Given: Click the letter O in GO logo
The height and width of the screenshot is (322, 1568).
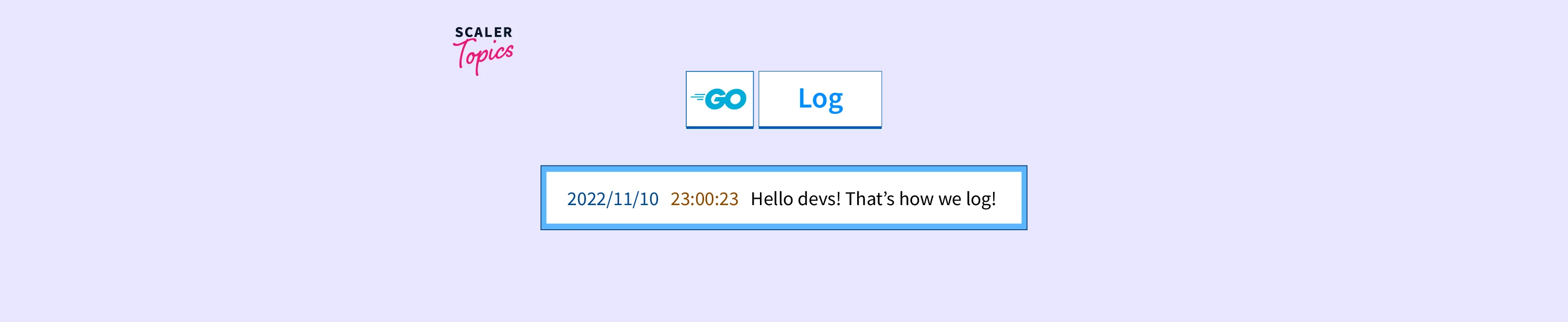Looking at the screenshot, I should click(736, 99).
